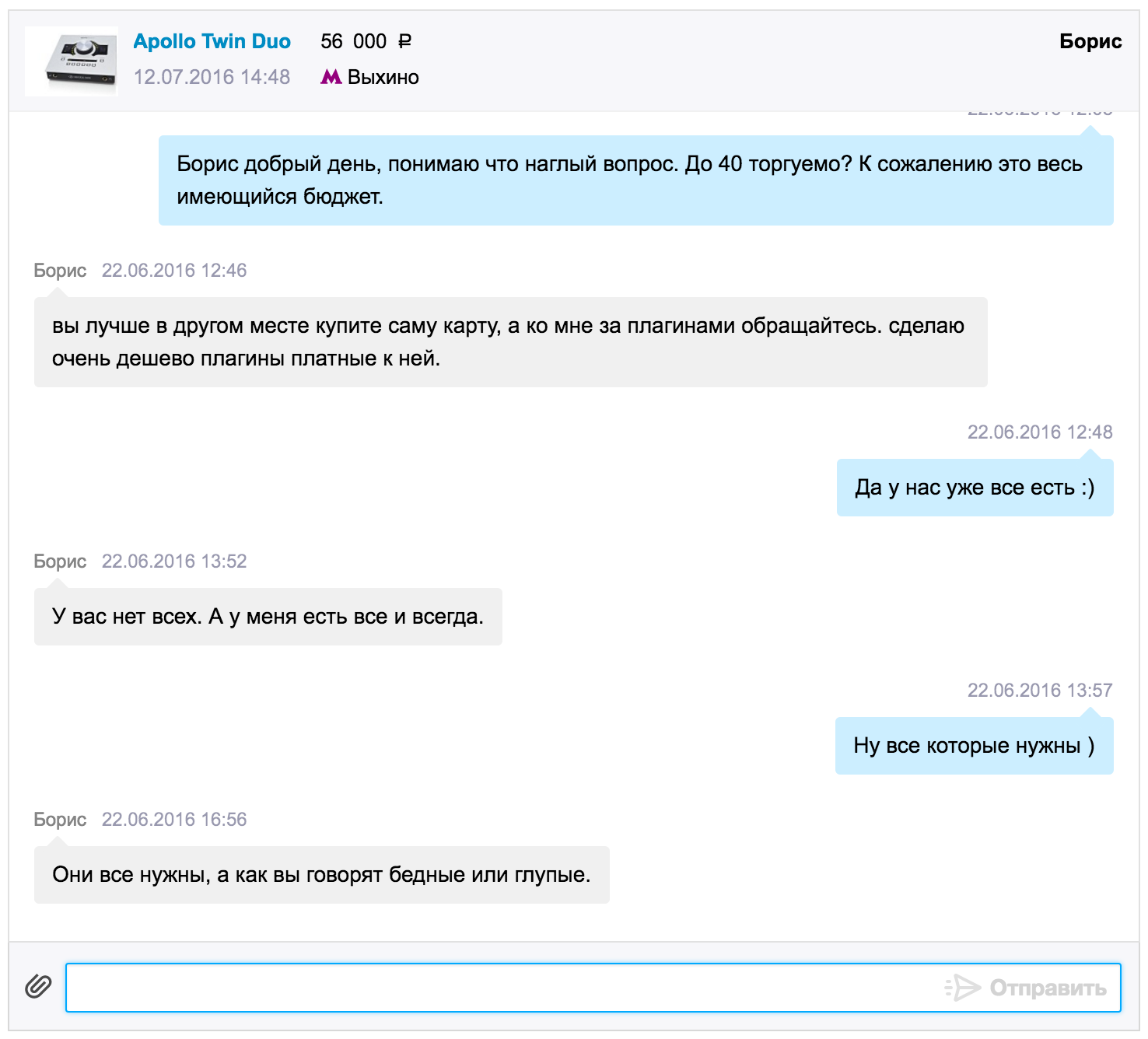1148x1039 pixels.
Task: Open the Apollo Twin Duo product thumbnail
Action: [x=72, y=61]
